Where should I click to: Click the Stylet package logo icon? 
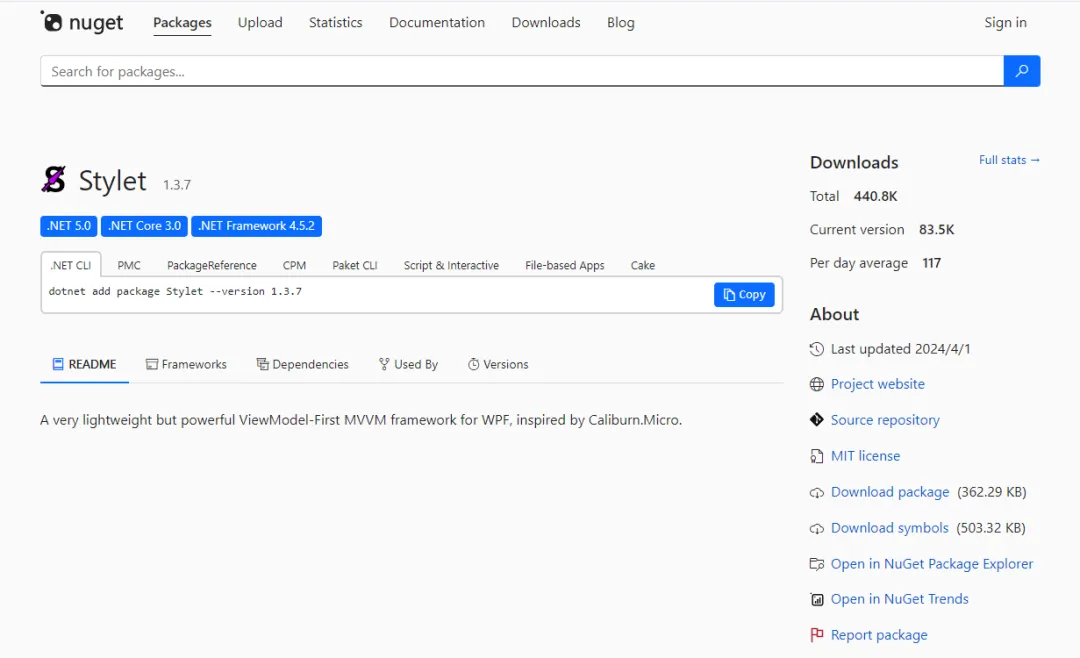pyautogui.click(x=54, y=180)
